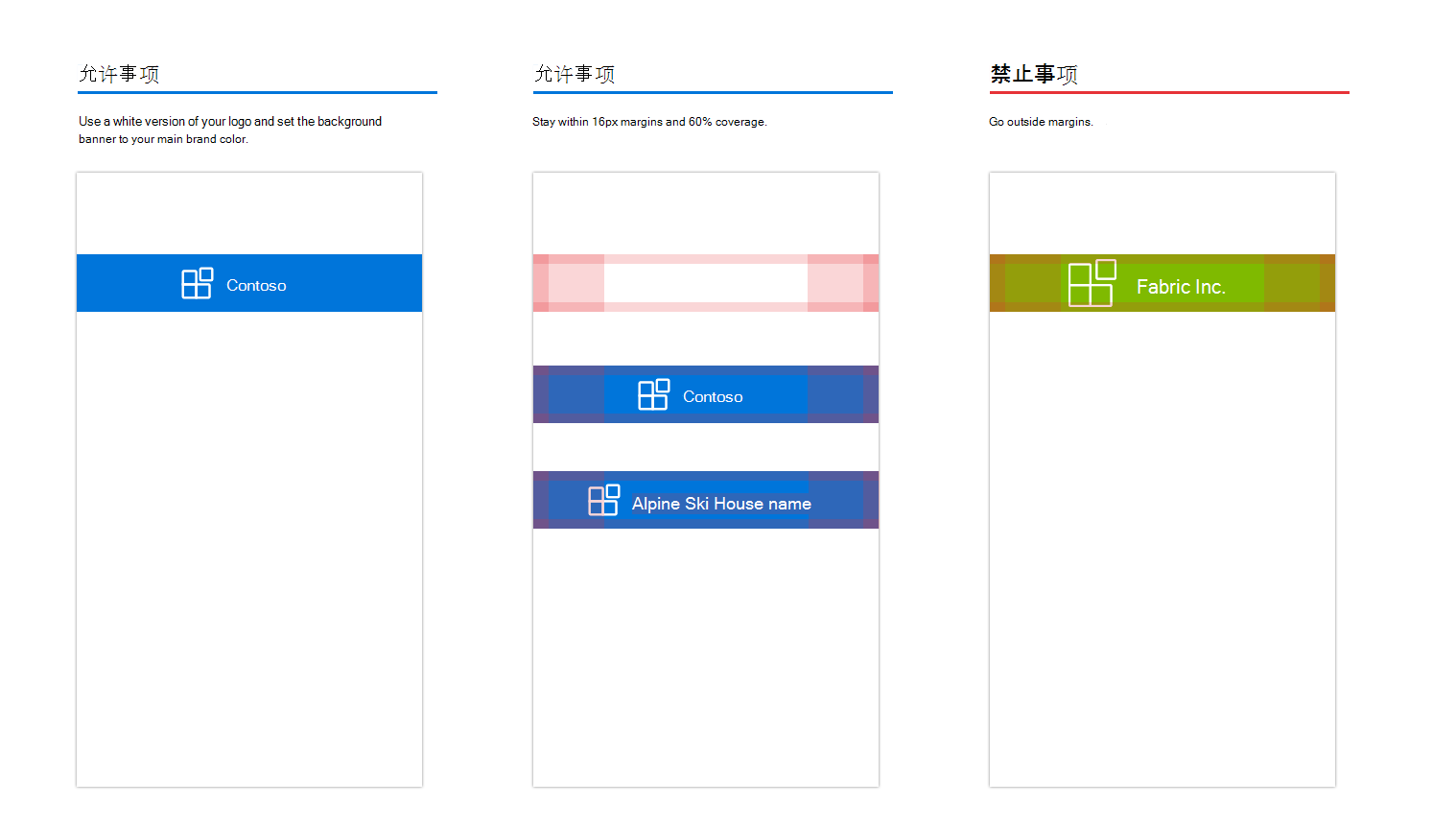Click the Contoso logo icon in the margin-overlay banner

(653, 394)
